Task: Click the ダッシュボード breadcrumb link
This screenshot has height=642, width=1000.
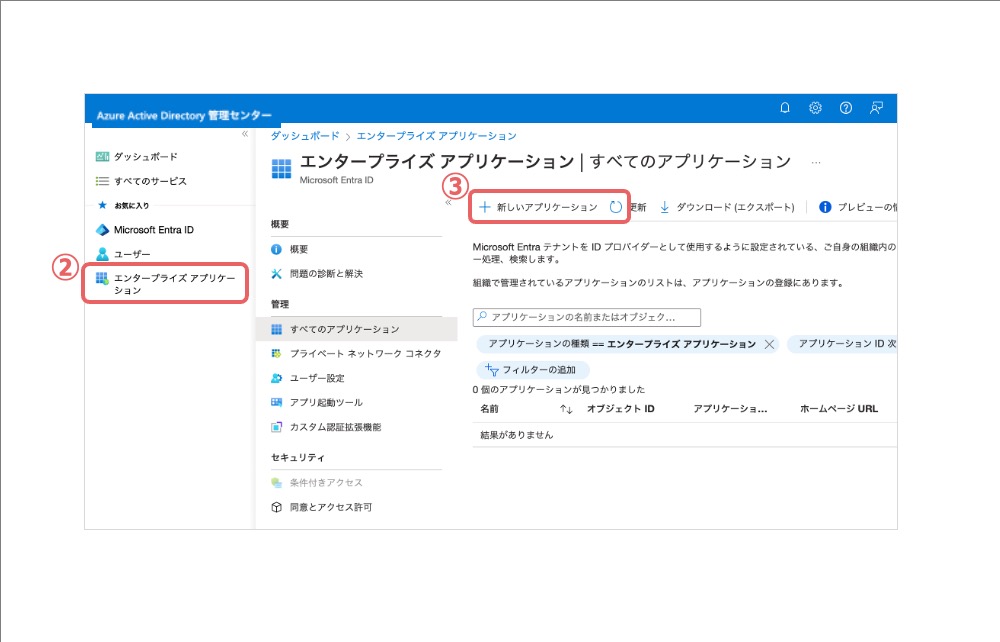Action: coord(305,136)
